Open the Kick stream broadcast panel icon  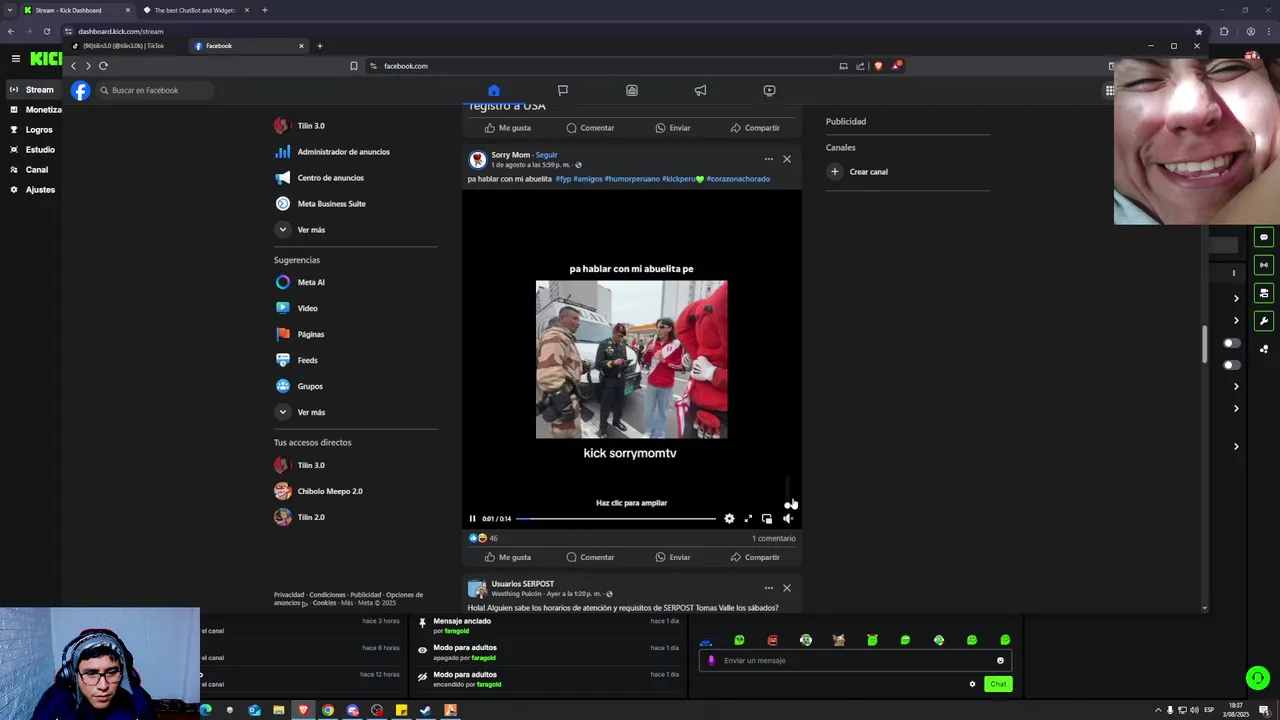click(x=1264, y=265)
